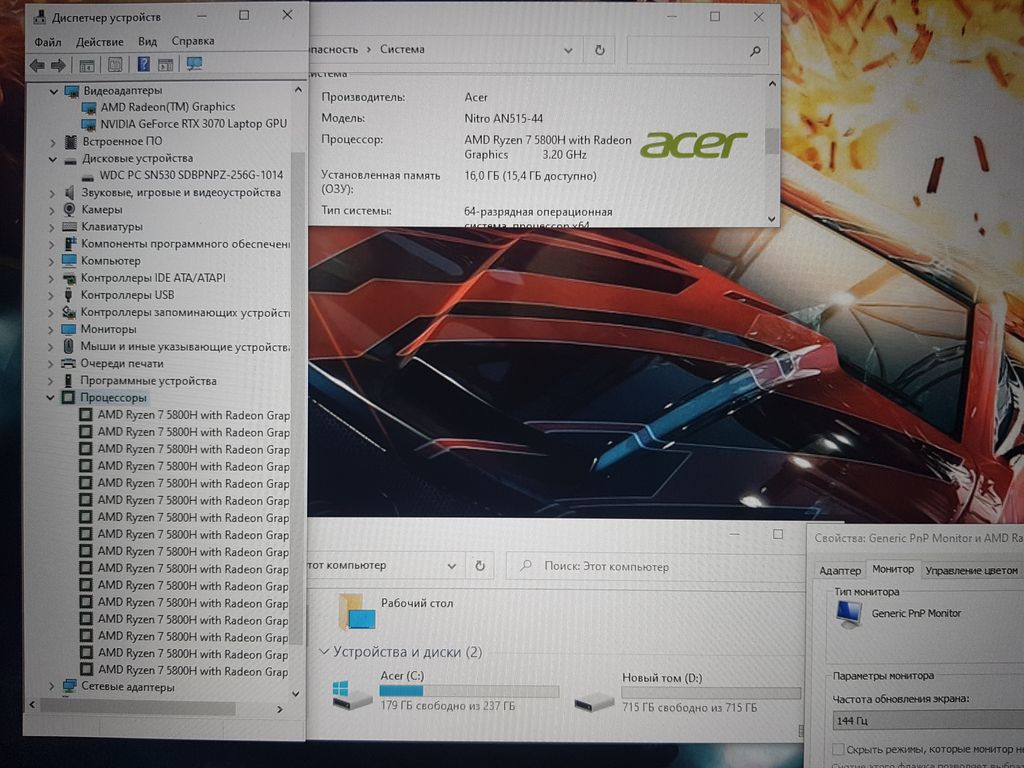This screenshot has height=768, width=1024.
Task: Expand the Сетевые адаптеры node
Action: pos(52,687)
